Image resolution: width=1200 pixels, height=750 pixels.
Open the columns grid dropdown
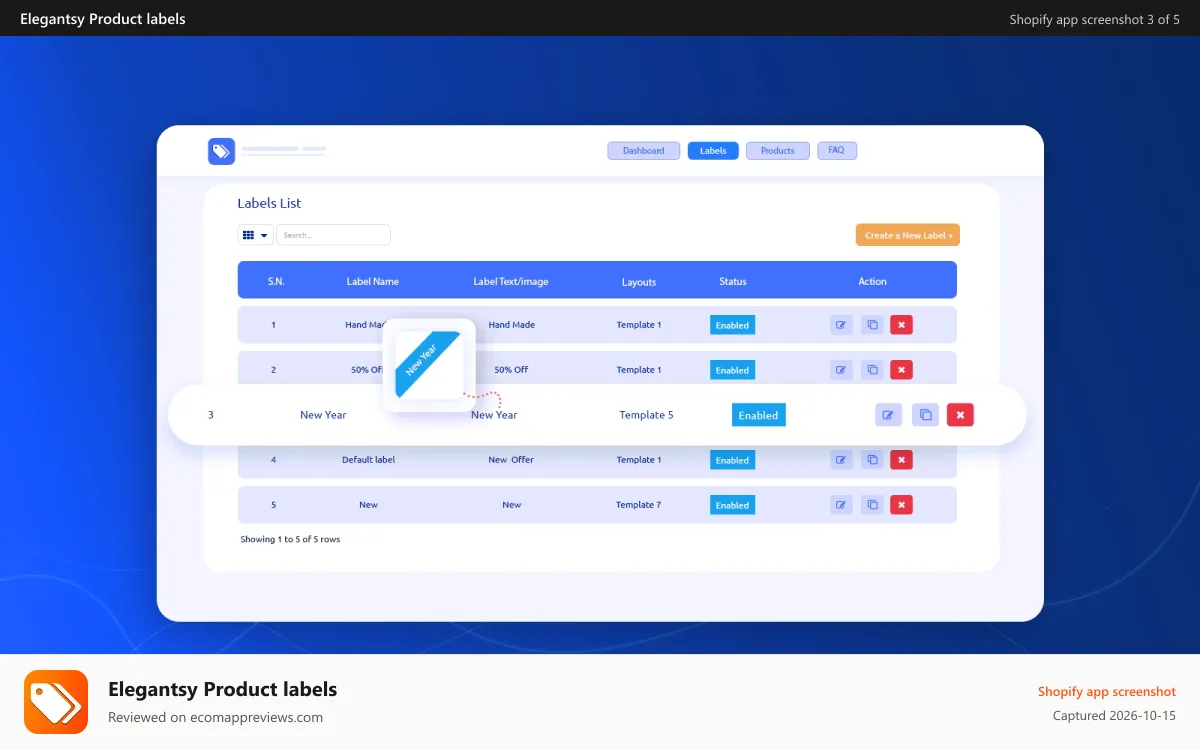(255, 235)
